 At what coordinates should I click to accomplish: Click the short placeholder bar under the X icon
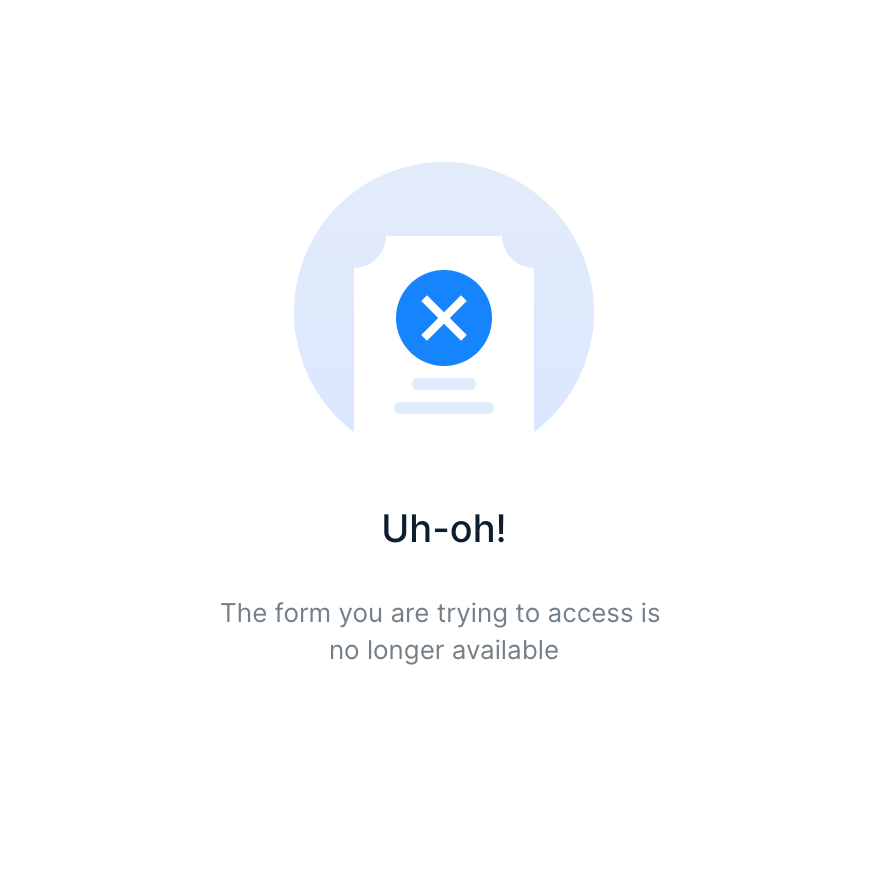click(x=444, y=384)
